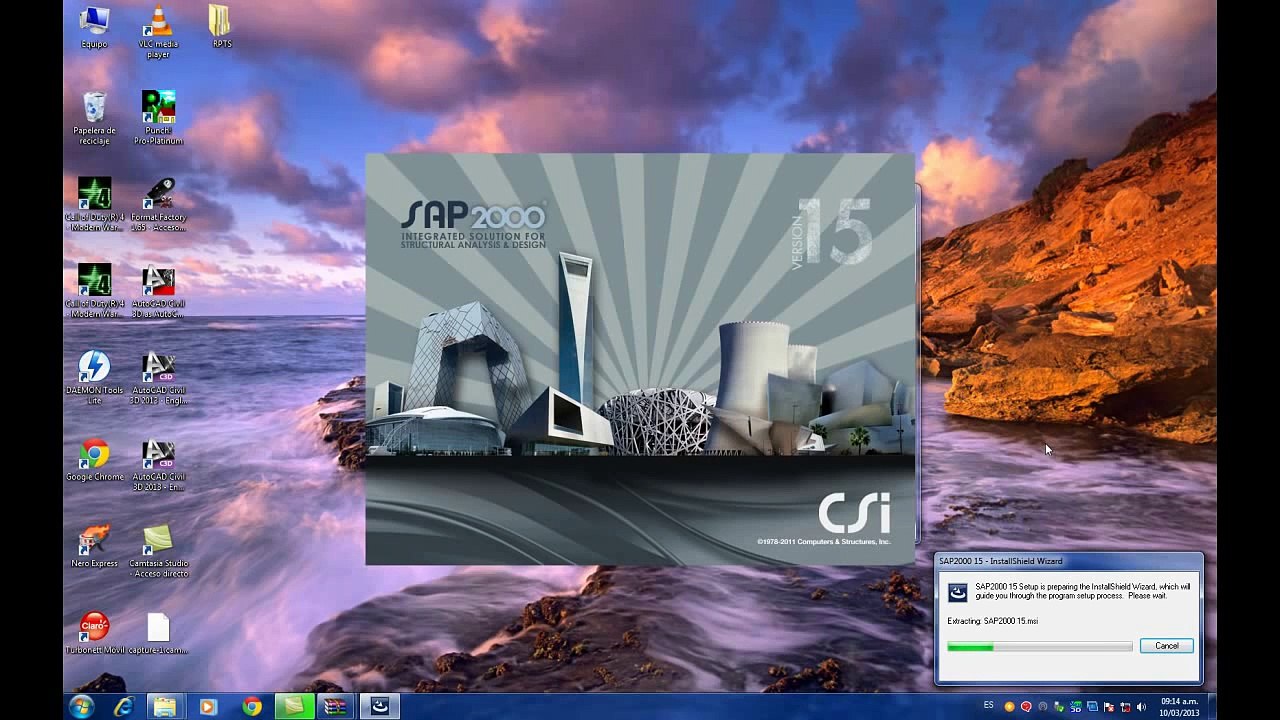Click the SAP2000 version 15 splash screen

[x=640, y=359]
